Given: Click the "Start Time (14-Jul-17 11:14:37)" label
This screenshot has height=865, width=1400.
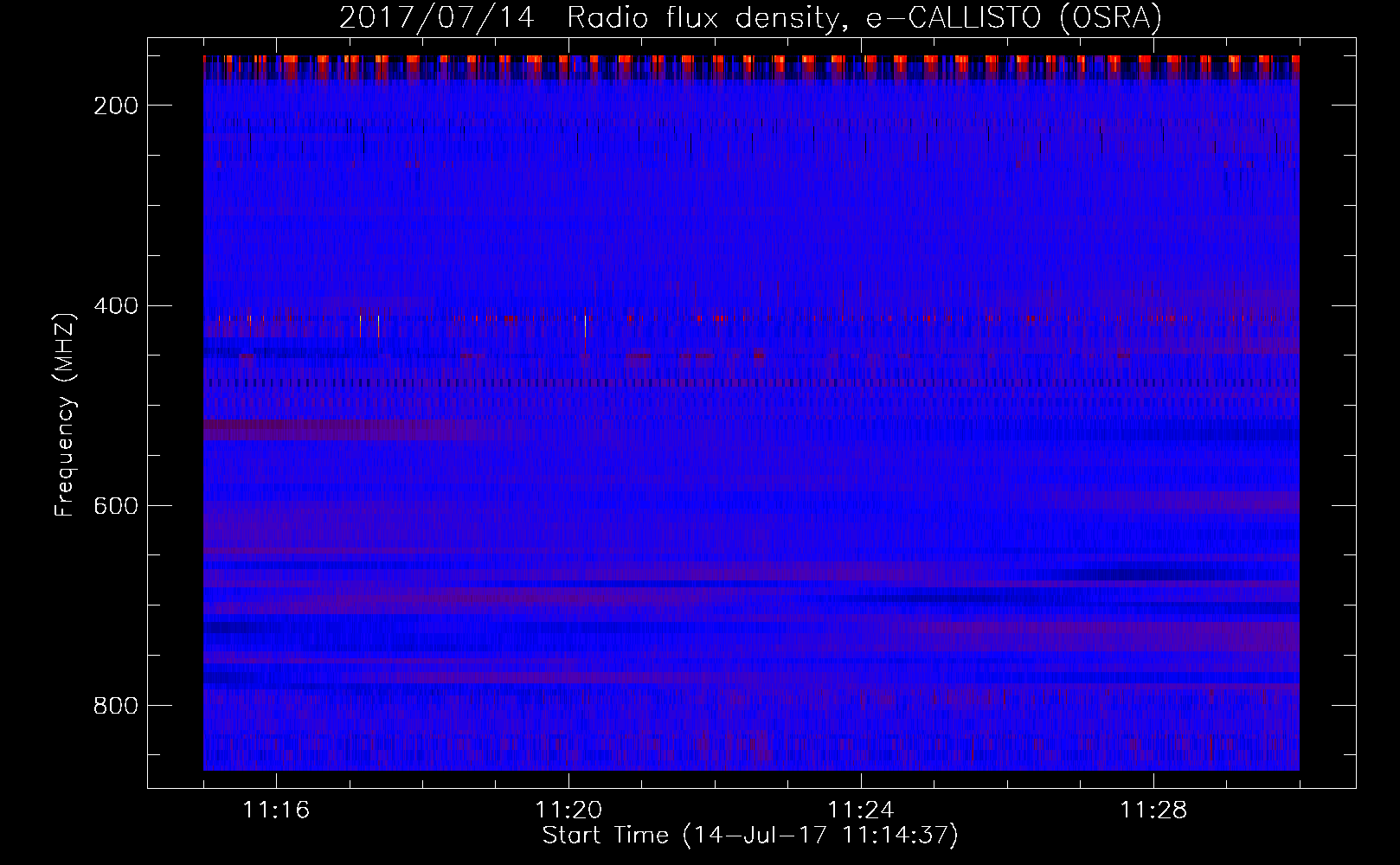Looking at the screenshot, I should coord(750,836).
